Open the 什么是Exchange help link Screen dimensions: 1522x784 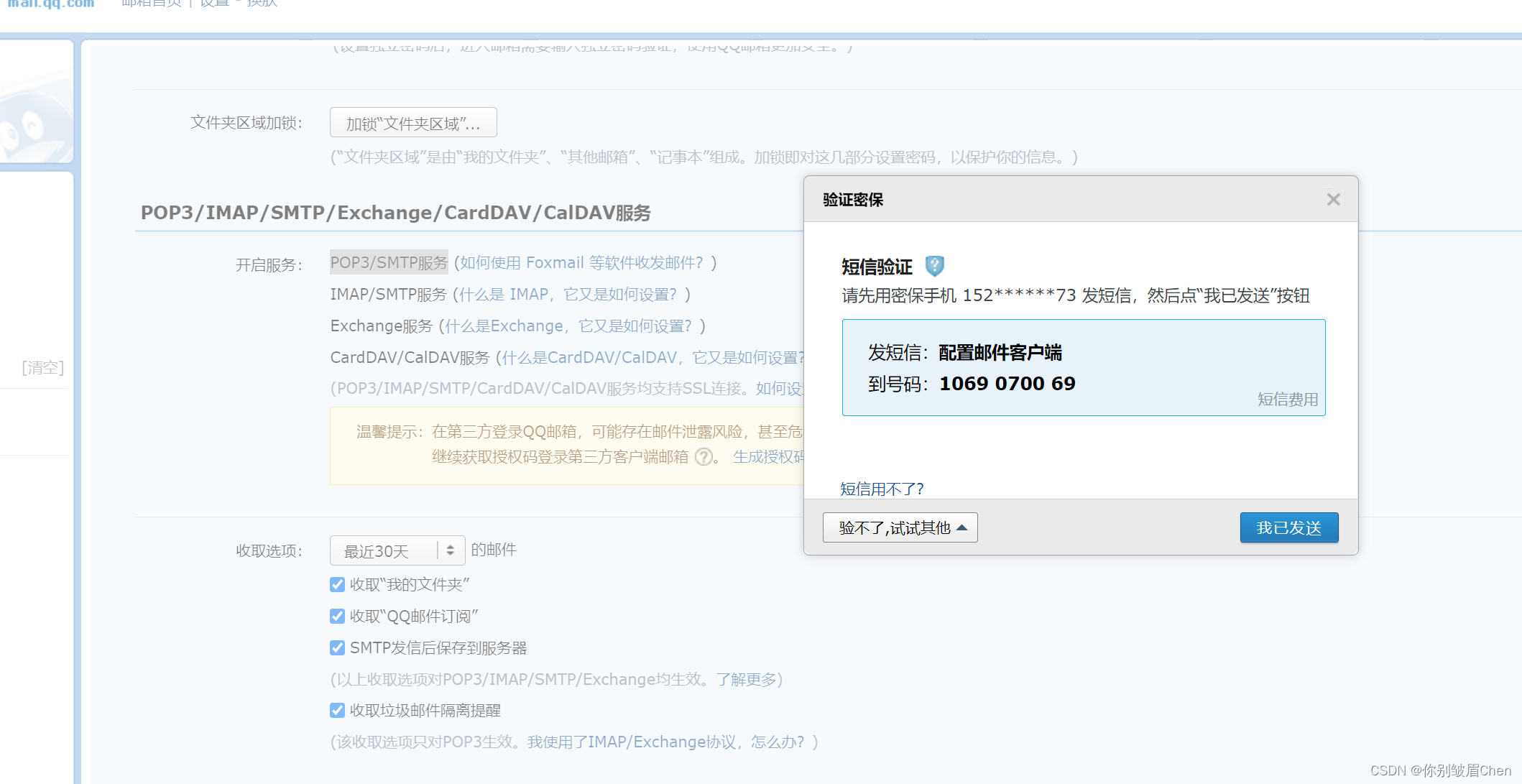[x=568, y=326]
